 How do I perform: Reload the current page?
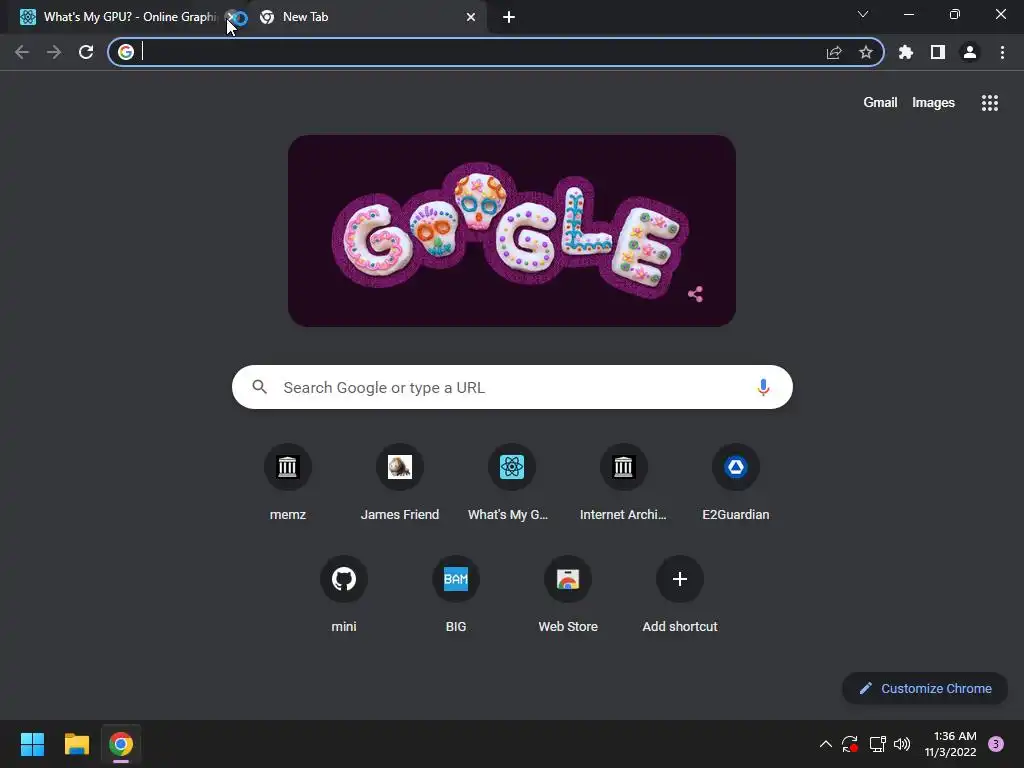(86, 52)
